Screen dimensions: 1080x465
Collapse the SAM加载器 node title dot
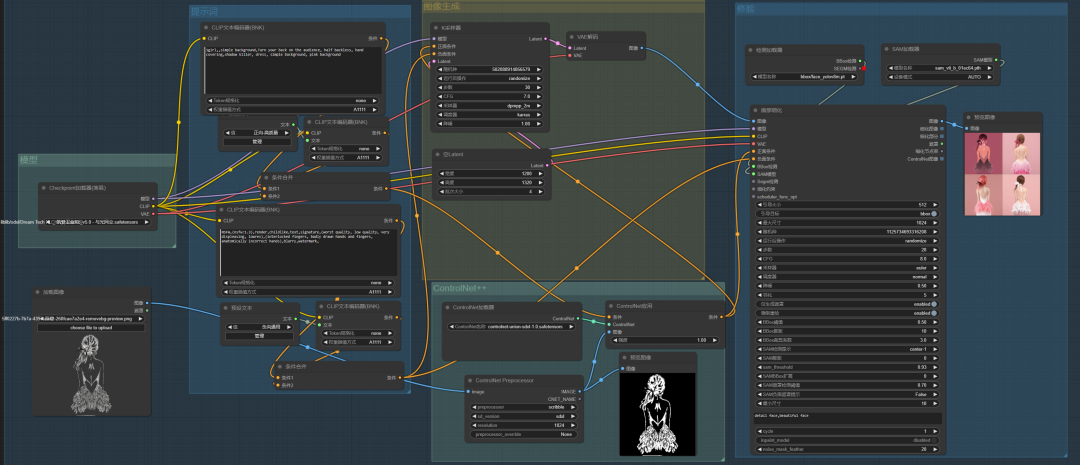[x=888, y=50]
